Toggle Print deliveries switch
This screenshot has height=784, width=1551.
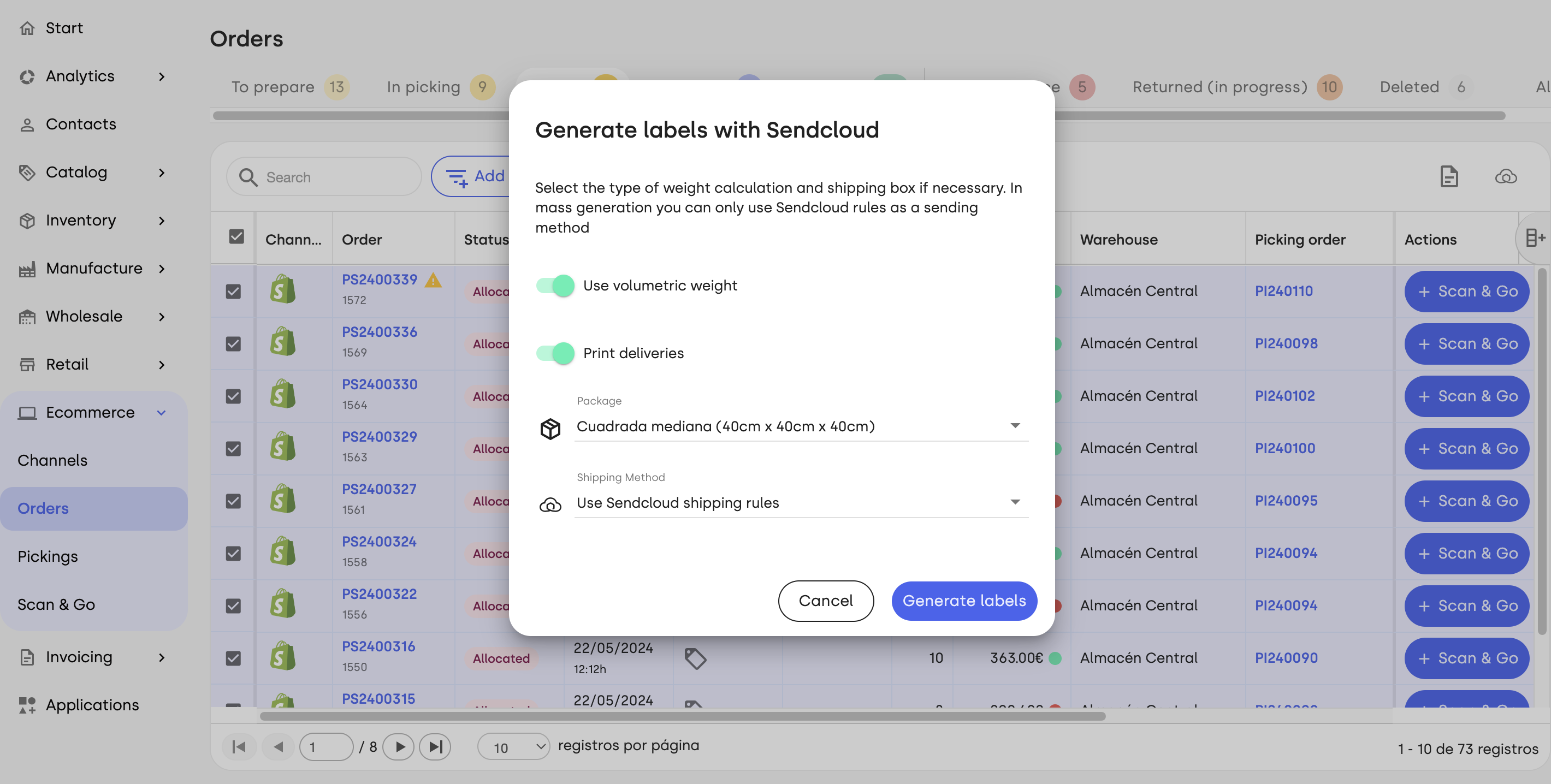coord(555,353)
